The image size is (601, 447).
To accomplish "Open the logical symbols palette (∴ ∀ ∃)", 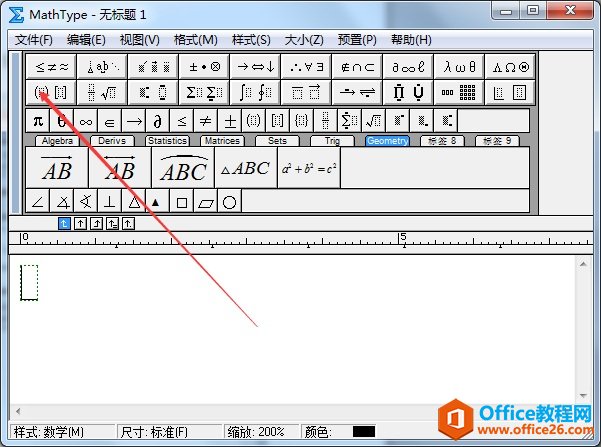I will [x=306, y=67].
